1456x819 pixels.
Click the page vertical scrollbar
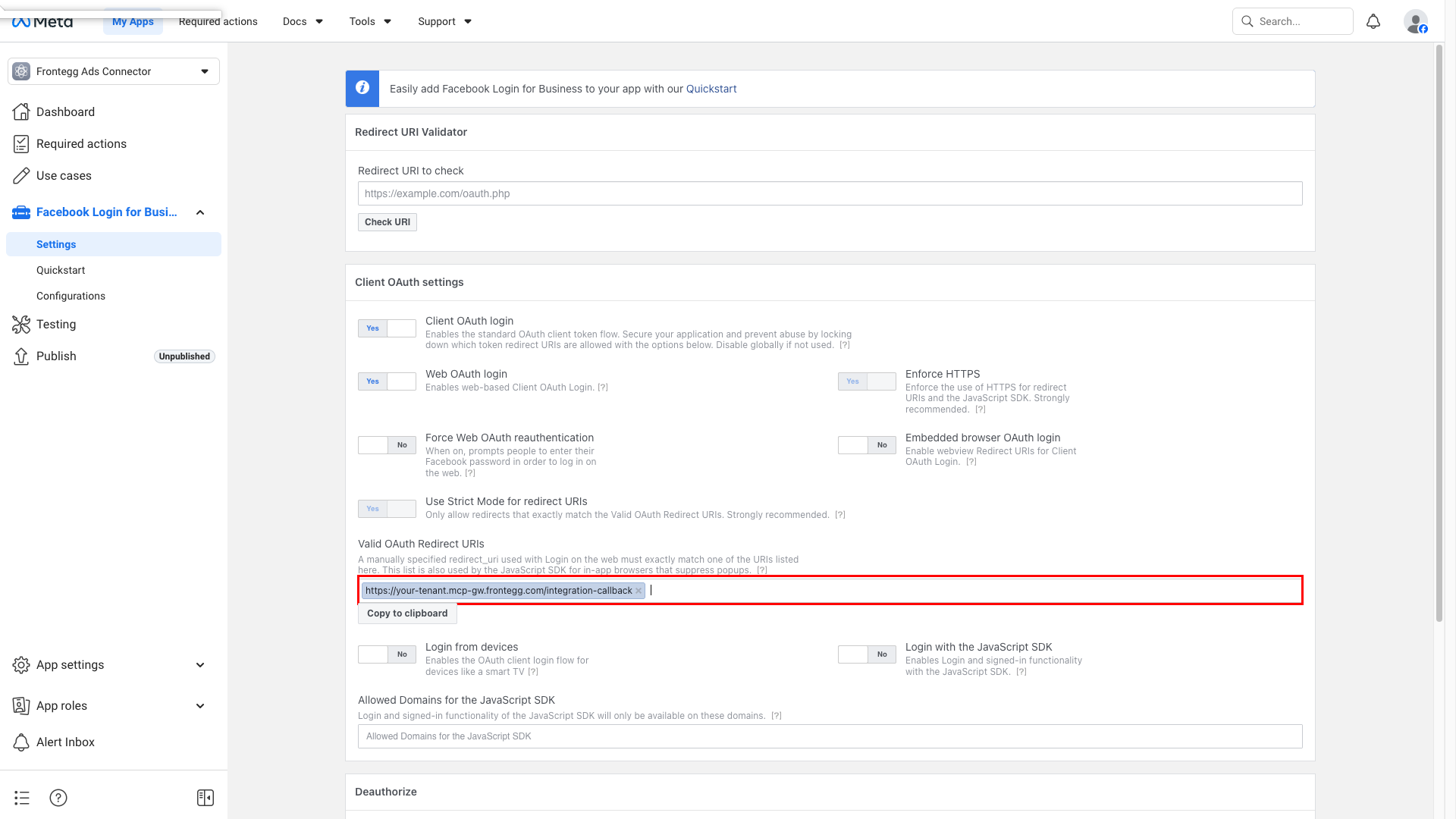coord(1439,334)
